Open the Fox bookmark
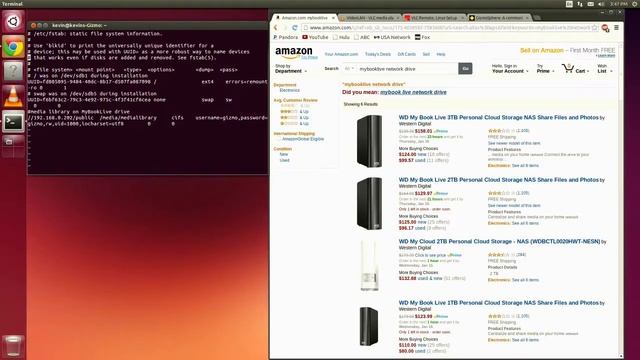This screenshot has height=360, width=640. tap(422, 37)
